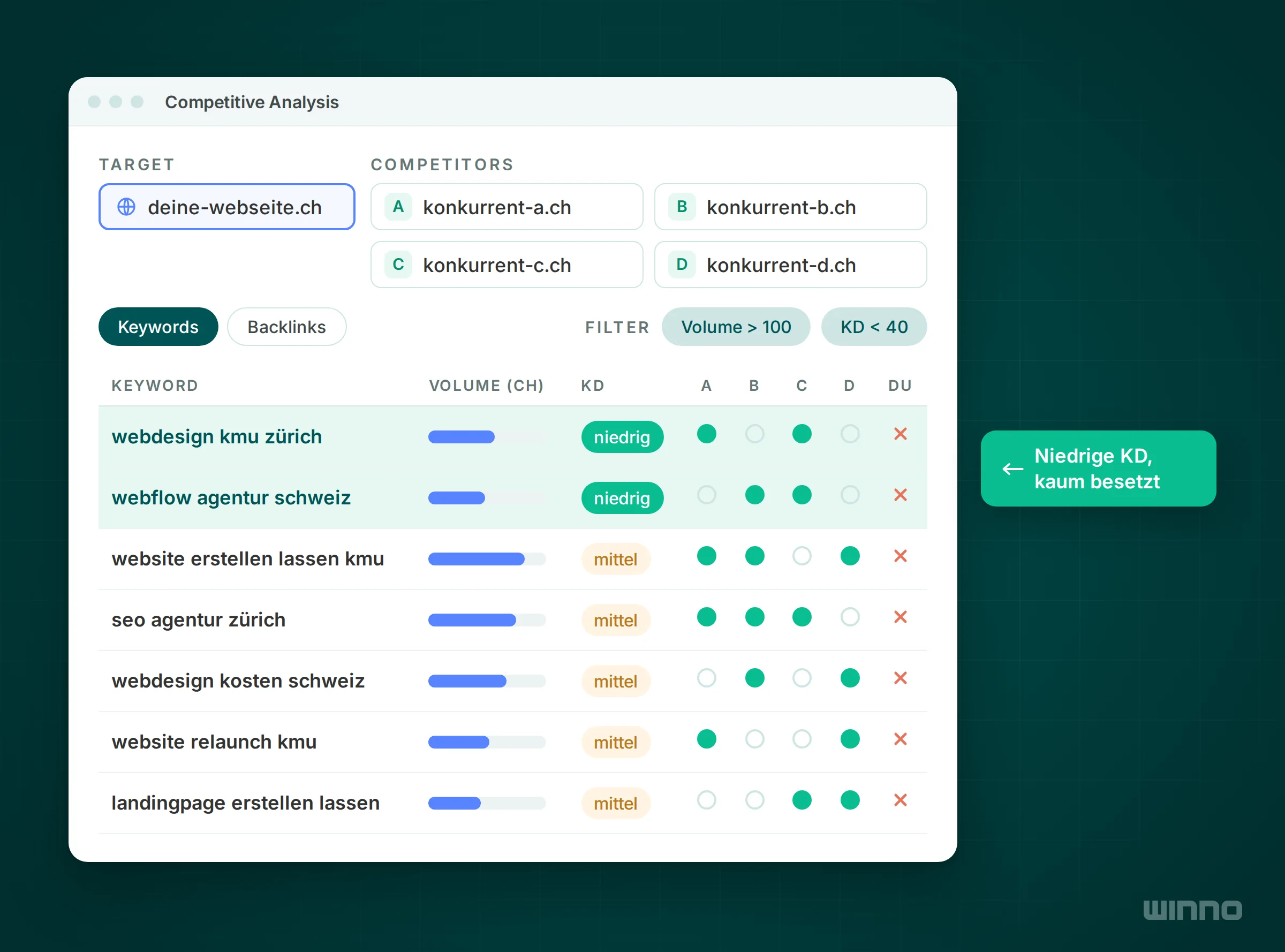Click the empty D dot for seo agentur zürich
The image size is (1285, 952).
coord(850,617)
